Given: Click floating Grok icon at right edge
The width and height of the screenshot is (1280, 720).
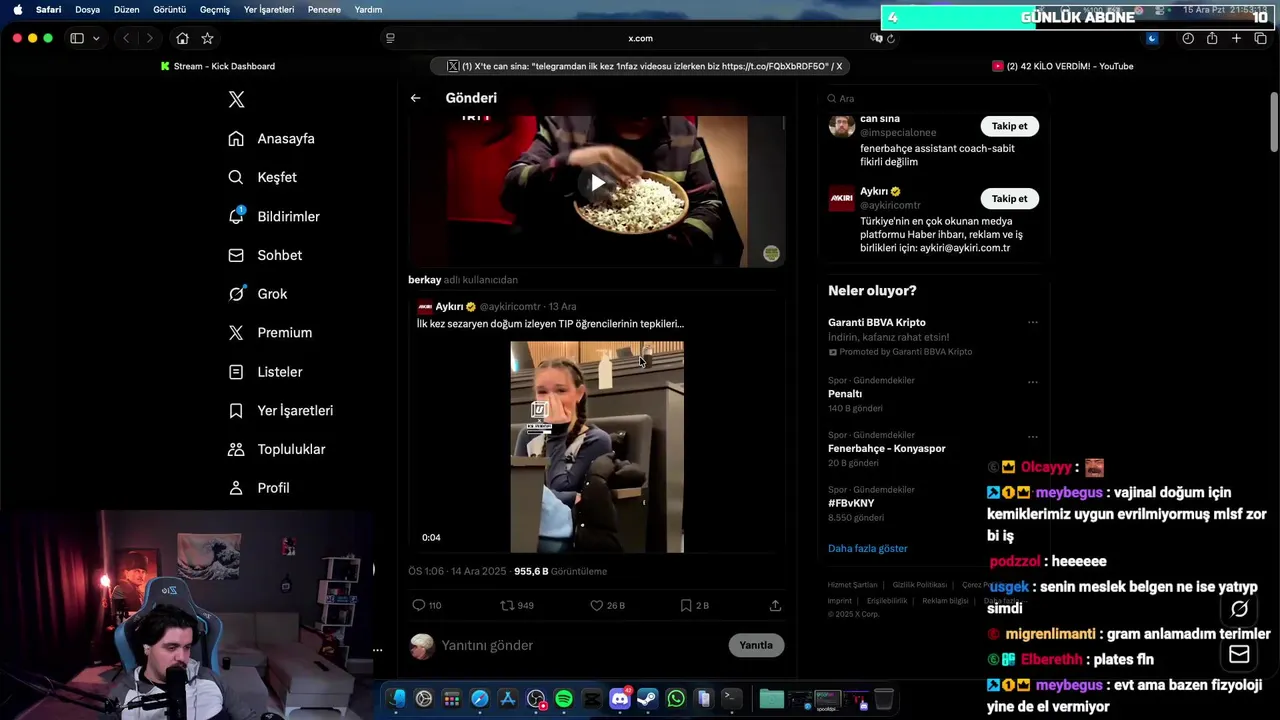Looking at the screenshot, I should point(1239,609).
